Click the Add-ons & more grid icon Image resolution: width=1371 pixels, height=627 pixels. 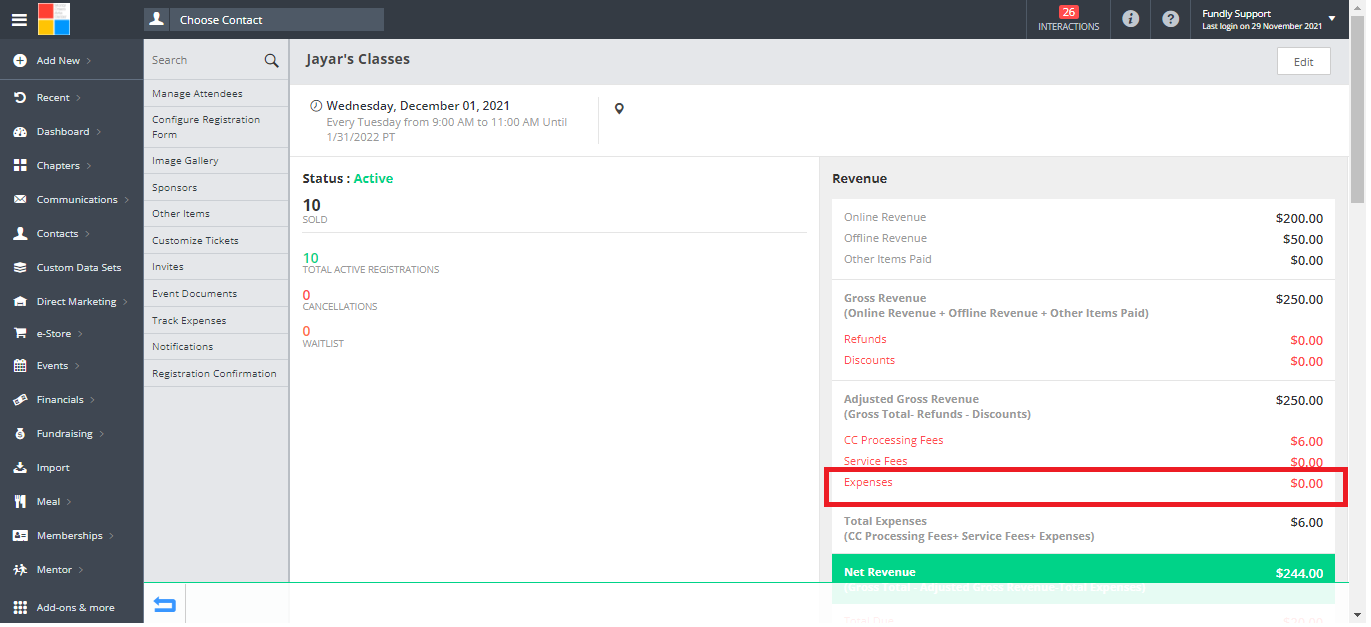click(20, 608)
